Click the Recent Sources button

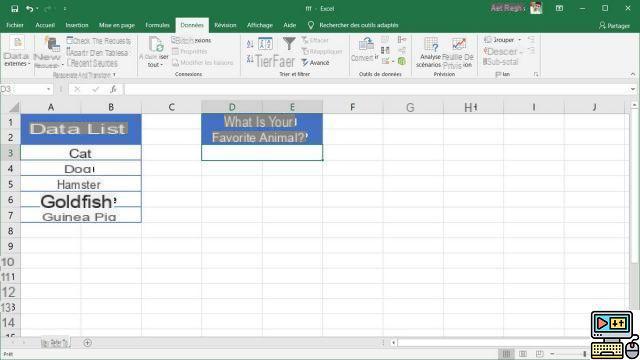(92, 63)
